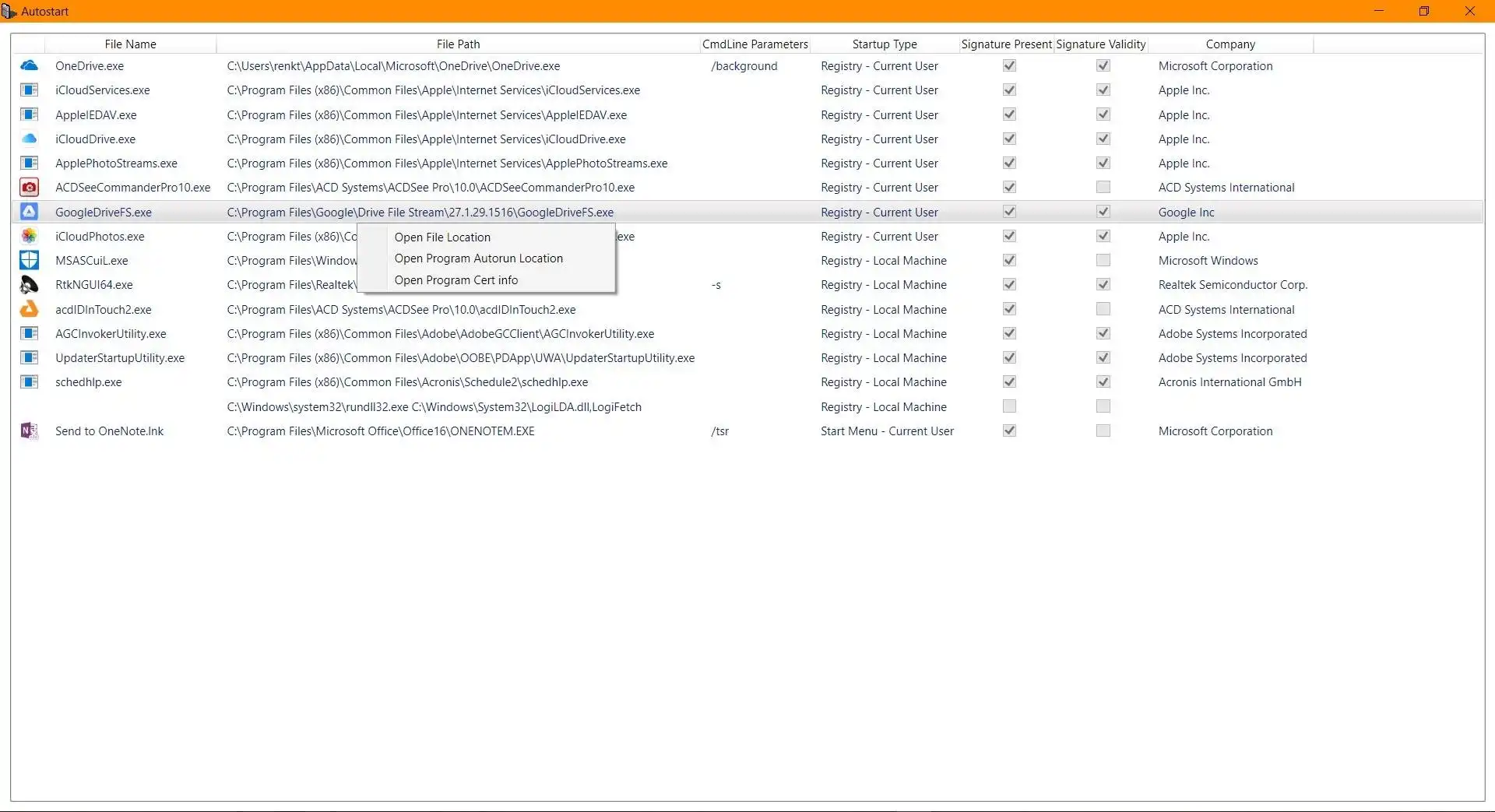
Task: Select the OneDrive.exe file name
Action: (x=90, y=66)
